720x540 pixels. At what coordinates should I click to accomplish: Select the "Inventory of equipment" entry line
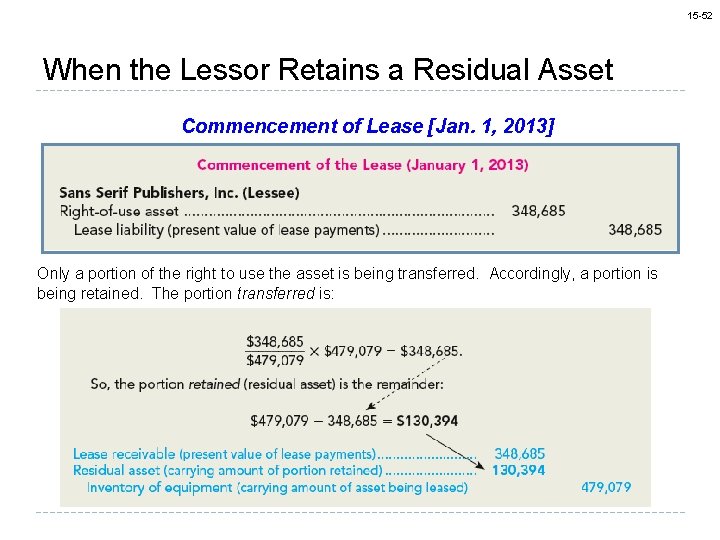pos(277,487)
